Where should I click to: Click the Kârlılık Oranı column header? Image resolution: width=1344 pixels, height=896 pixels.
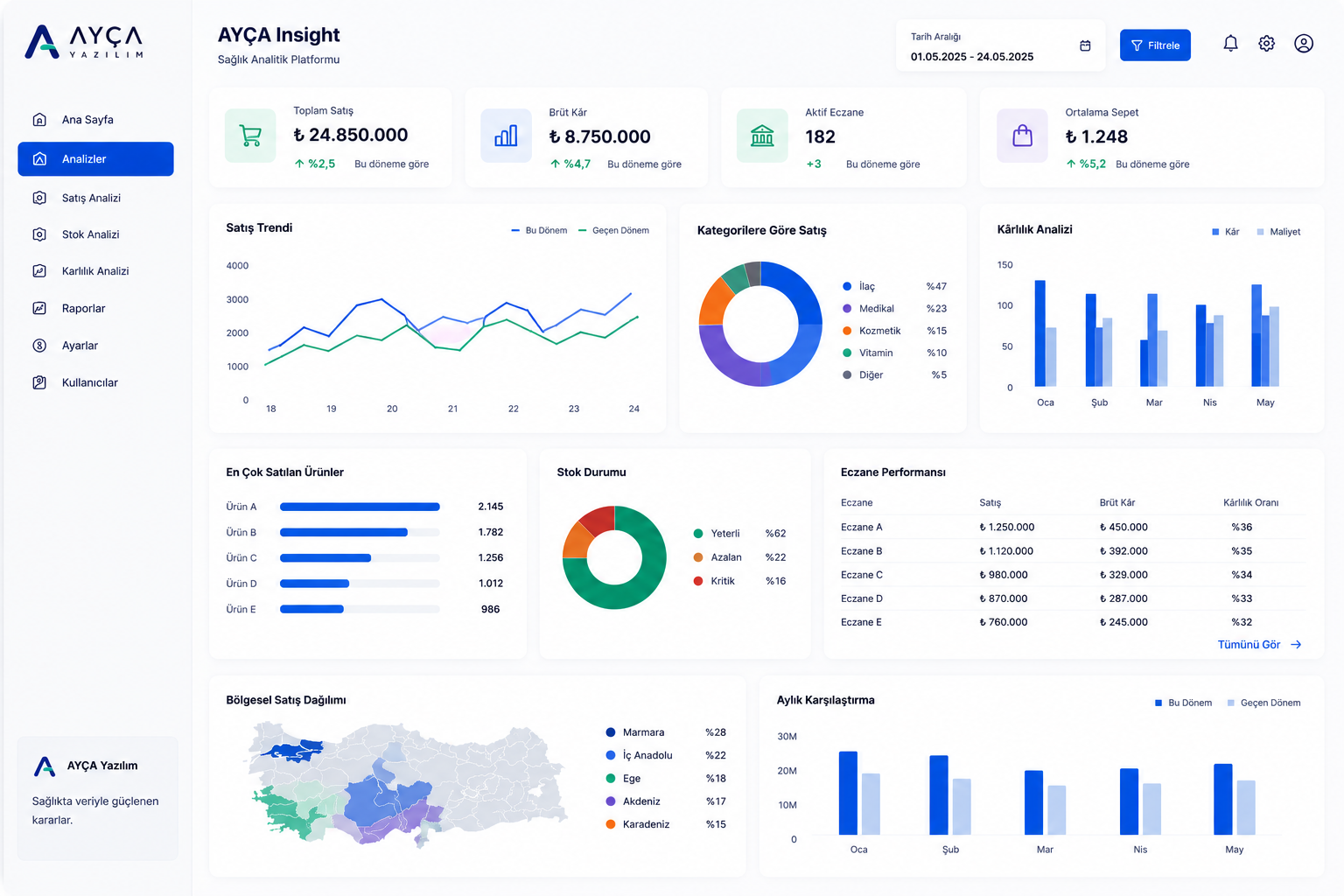coord(1250,502)
